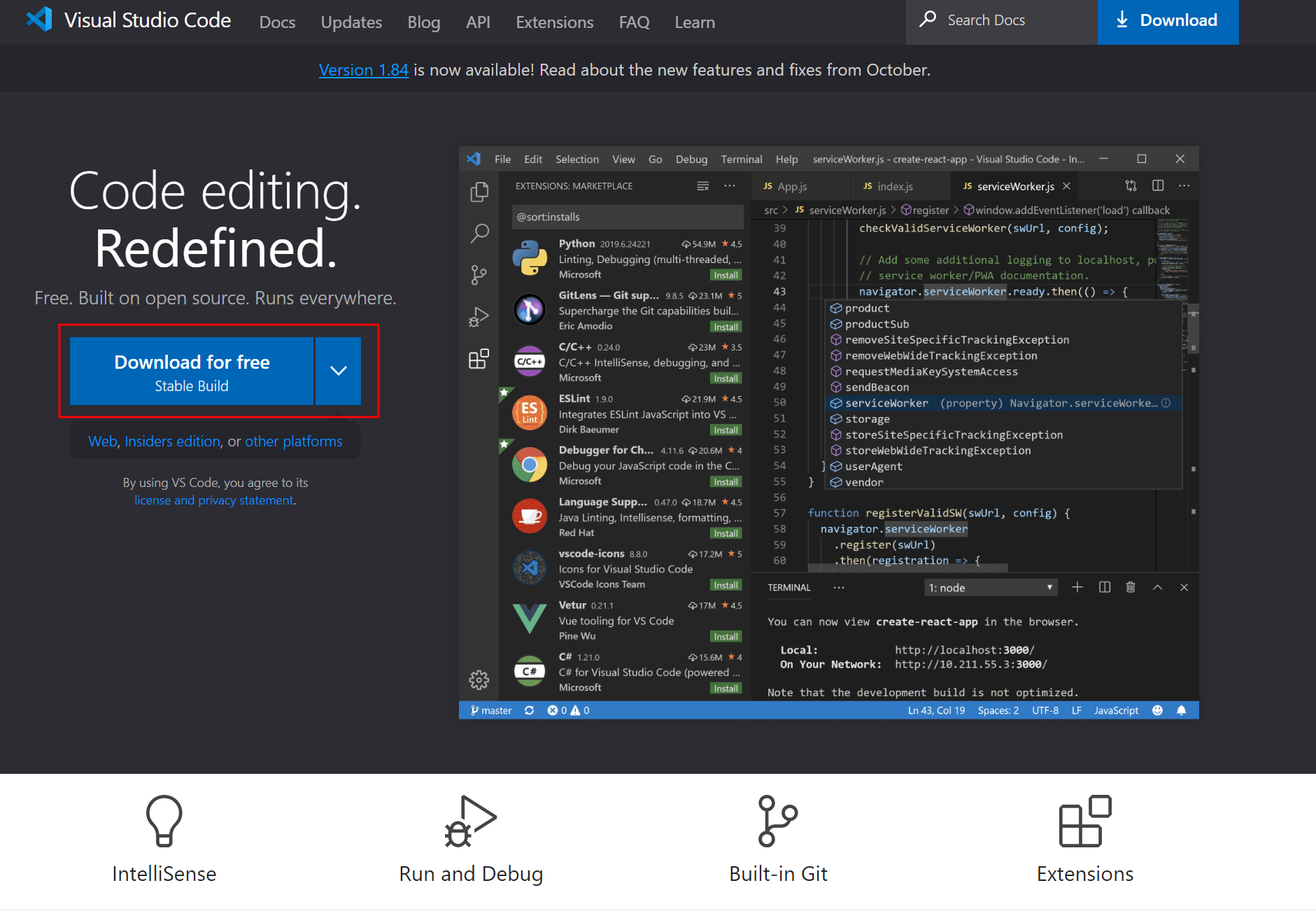Open the Explorer files icon in activity bar
The height and width of the screenshot is (911, 1316).
(x=479, y=192)
